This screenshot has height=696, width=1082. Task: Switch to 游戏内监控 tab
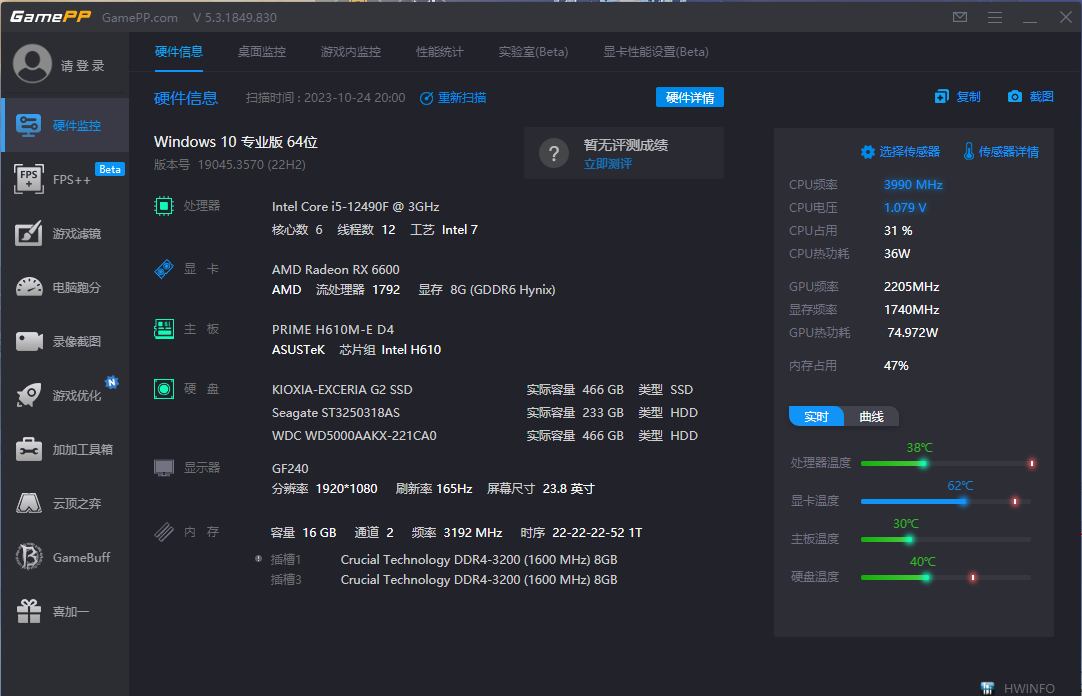351,52
